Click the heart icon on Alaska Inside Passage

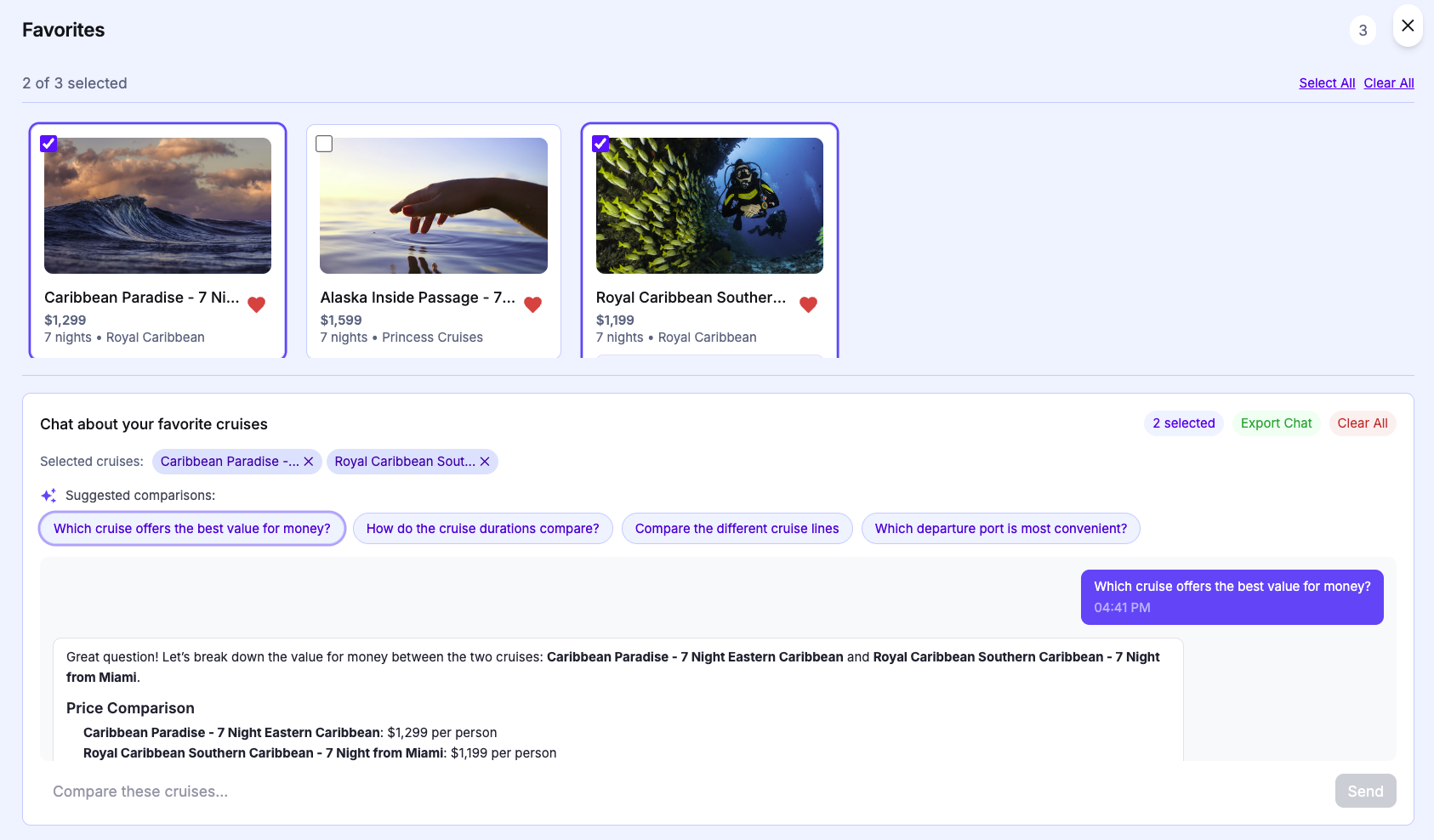[532, 304]
